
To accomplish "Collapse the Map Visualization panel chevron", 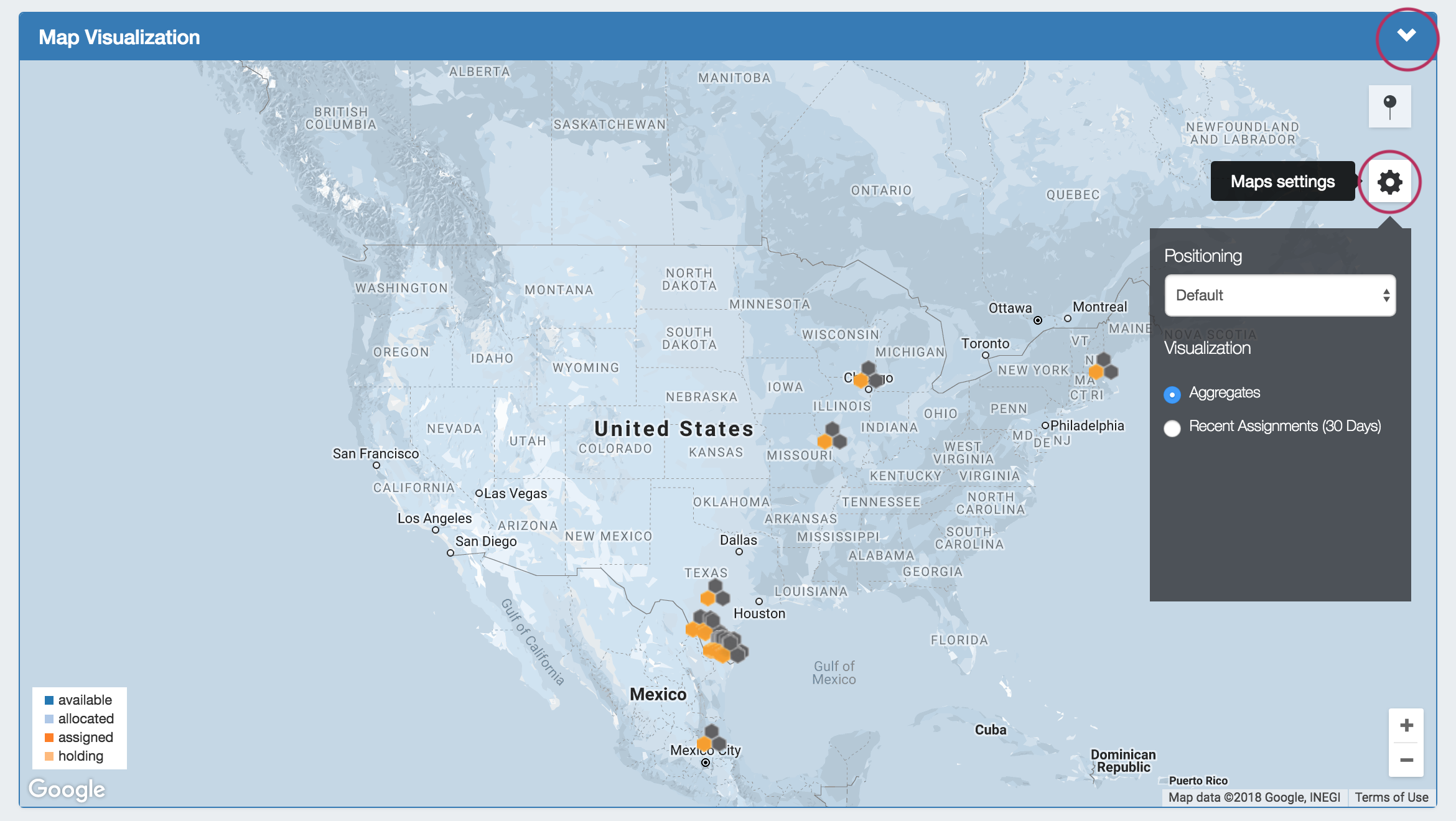I will pos(1406,35).
